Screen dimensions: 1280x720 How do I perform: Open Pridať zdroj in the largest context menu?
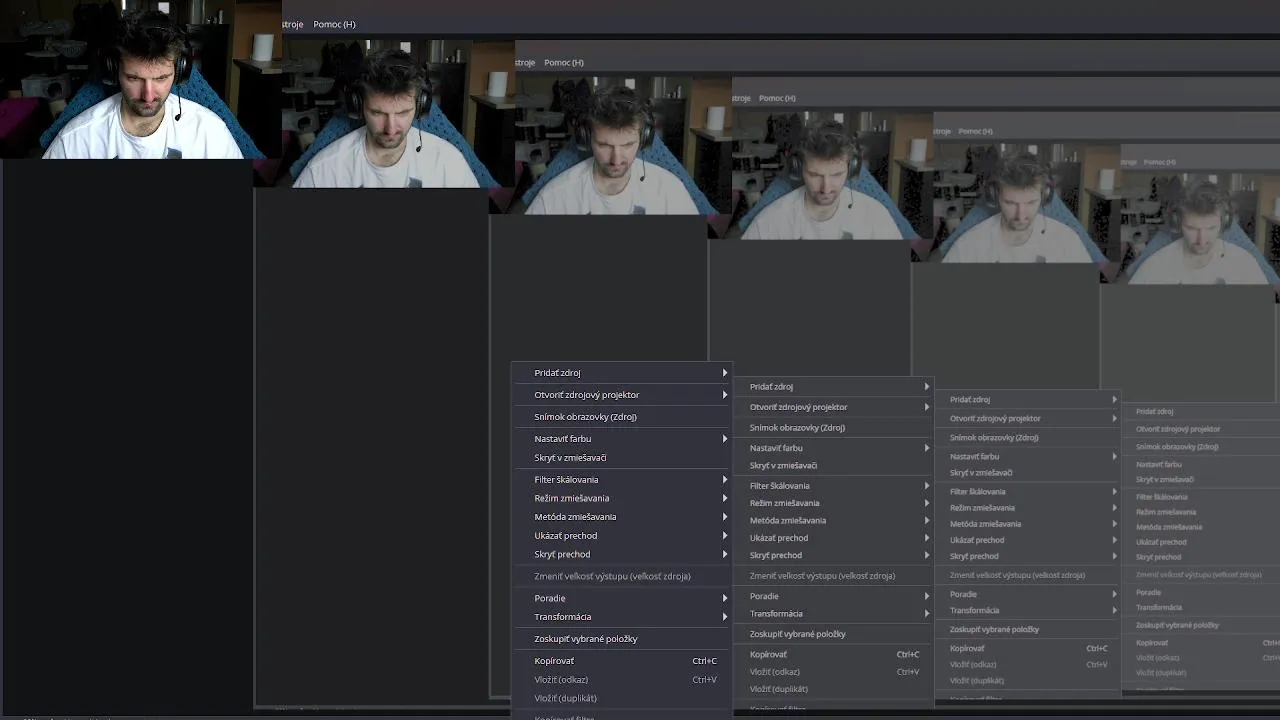click(x=622, y=373)
